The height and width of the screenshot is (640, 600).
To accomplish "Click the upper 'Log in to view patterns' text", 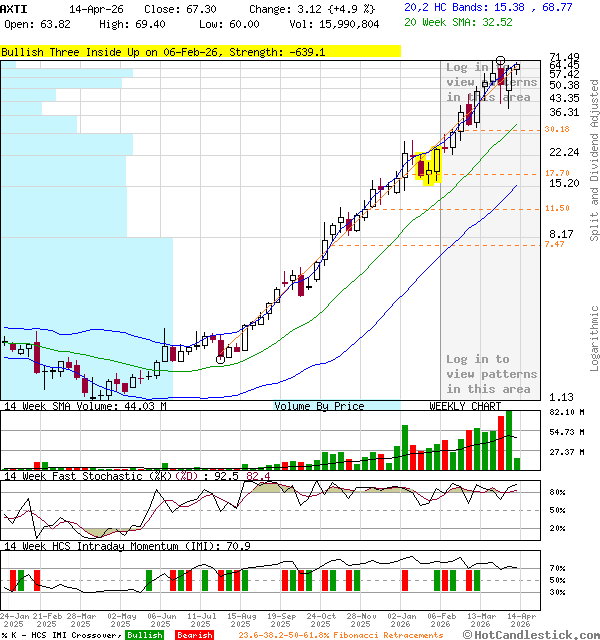I will pos(491,82).
